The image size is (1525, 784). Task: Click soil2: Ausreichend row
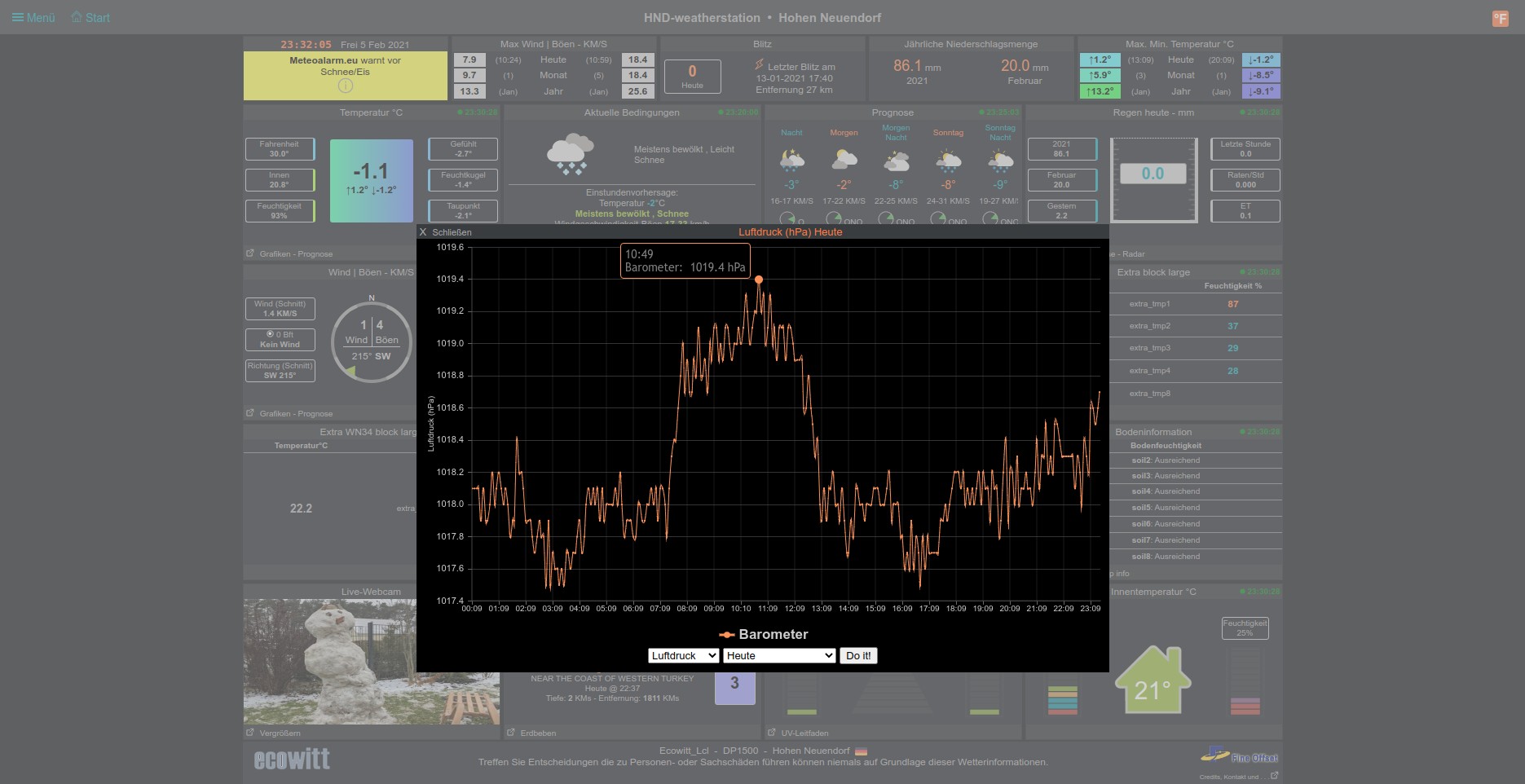coord(1166,460)
